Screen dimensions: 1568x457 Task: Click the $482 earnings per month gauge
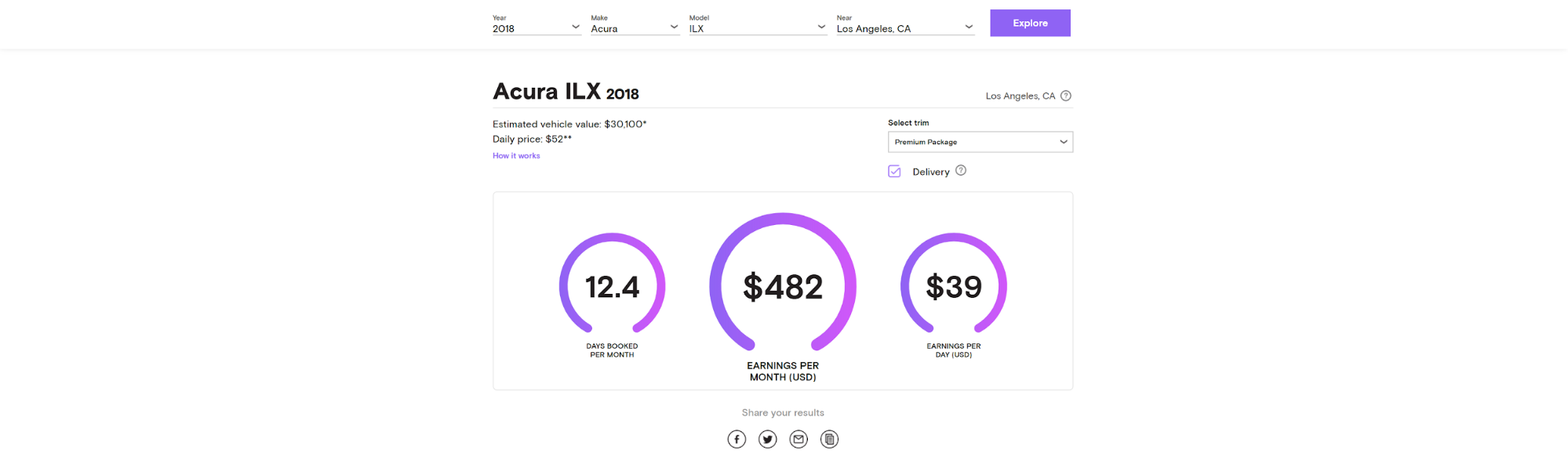click(x=783, y=284)
